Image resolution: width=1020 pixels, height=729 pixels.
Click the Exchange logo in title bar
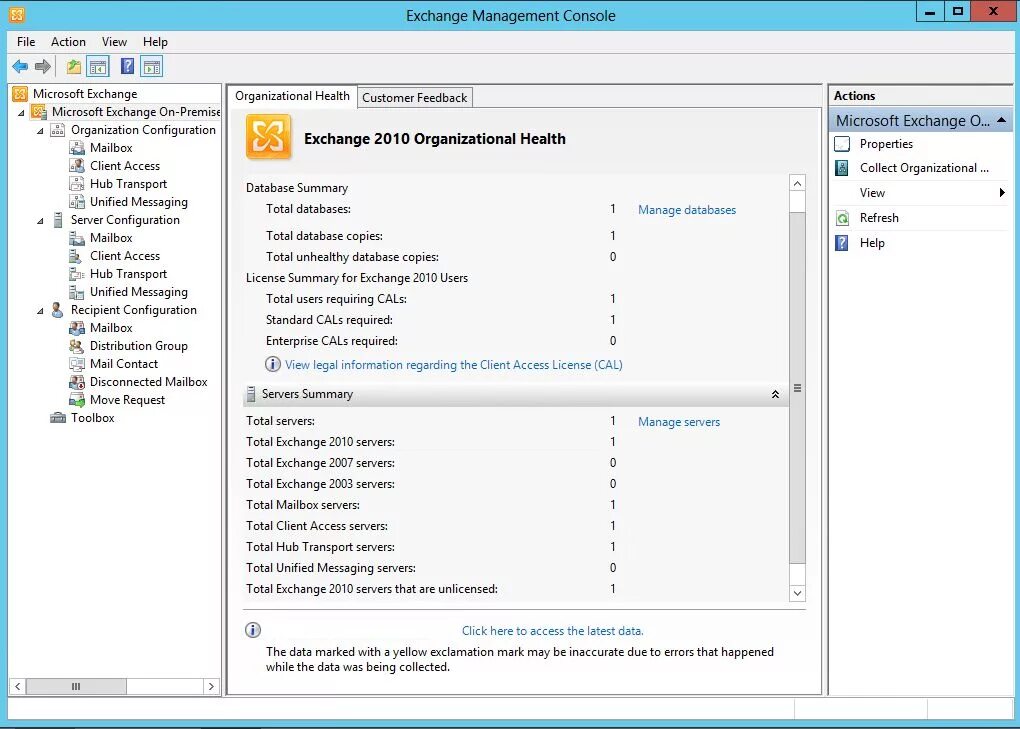point(18,14)
